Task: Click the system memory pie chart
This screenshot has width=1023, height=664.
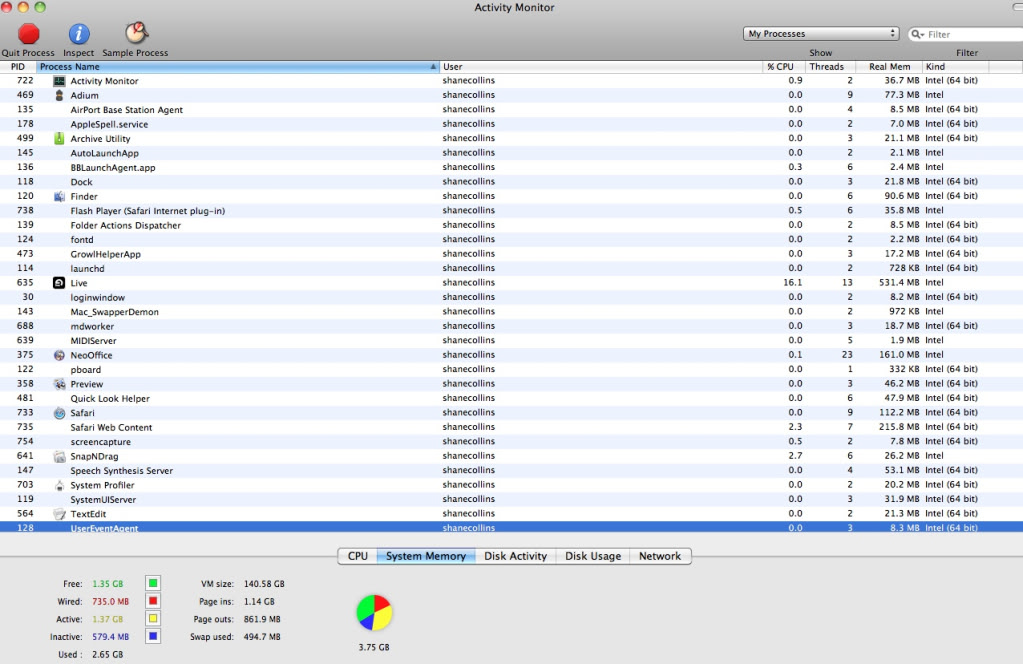Action: click(374, 612)
